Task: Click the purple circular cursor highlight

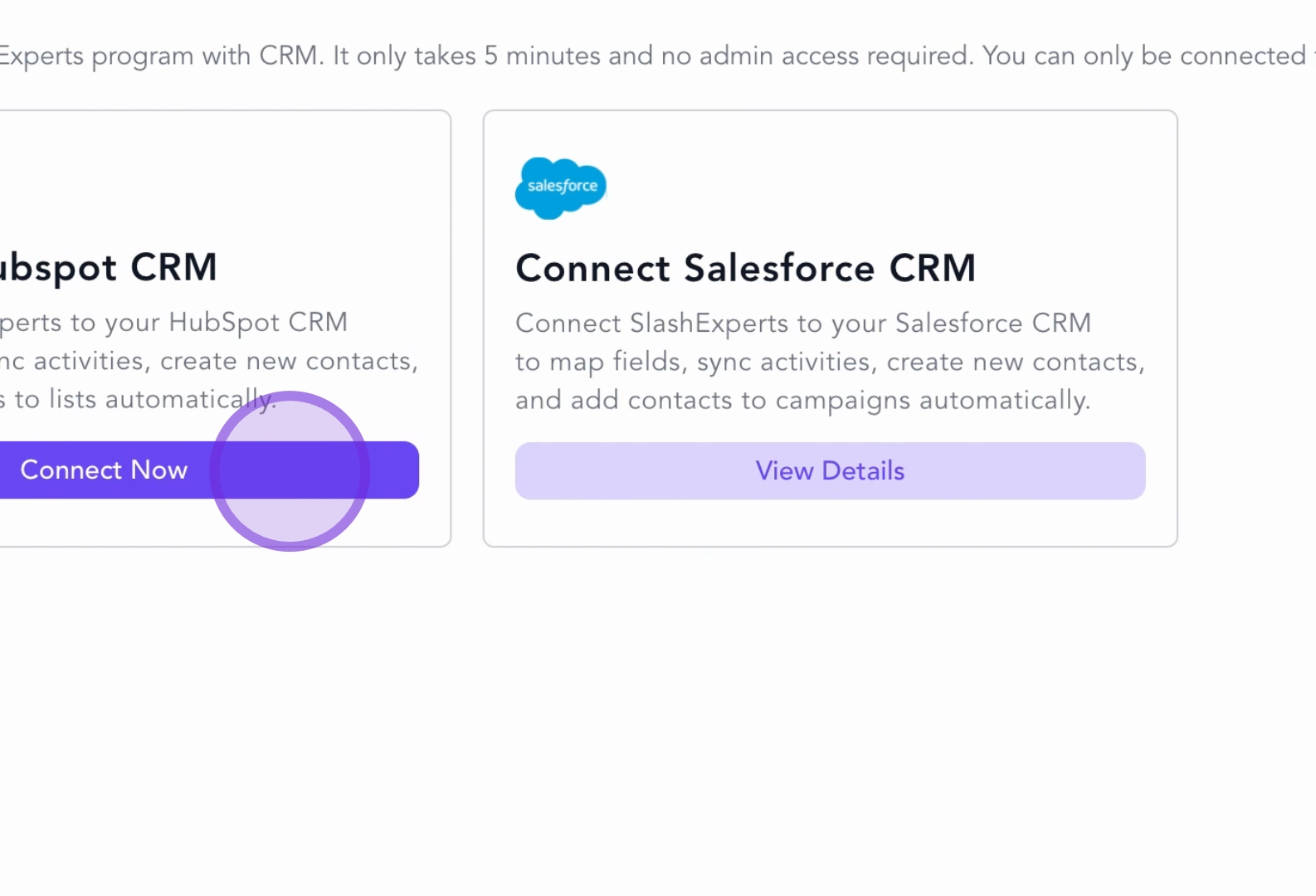Action: point(289,470)
